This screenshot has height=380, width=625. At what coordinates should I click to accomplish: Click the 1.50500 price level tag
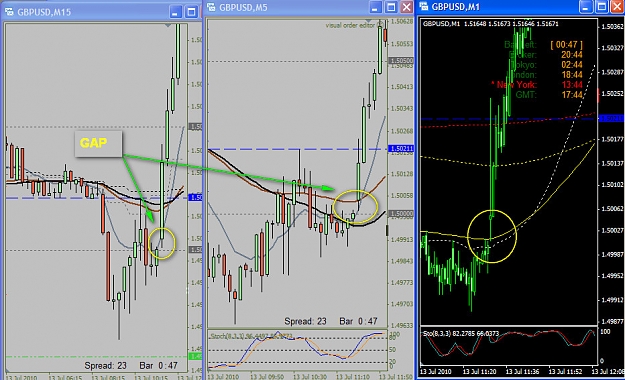401,61
